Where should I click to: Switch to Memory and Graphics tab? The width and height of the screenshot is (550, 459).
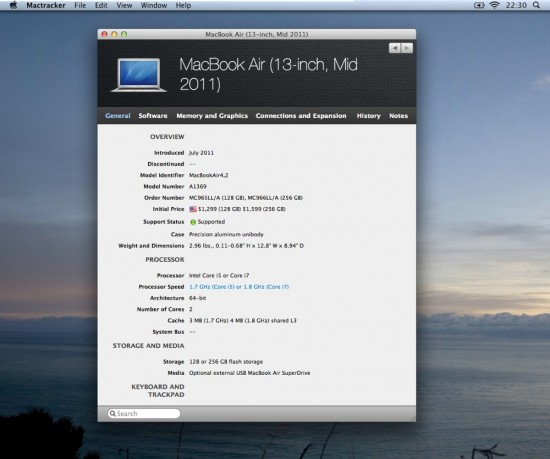click(212, 116)
